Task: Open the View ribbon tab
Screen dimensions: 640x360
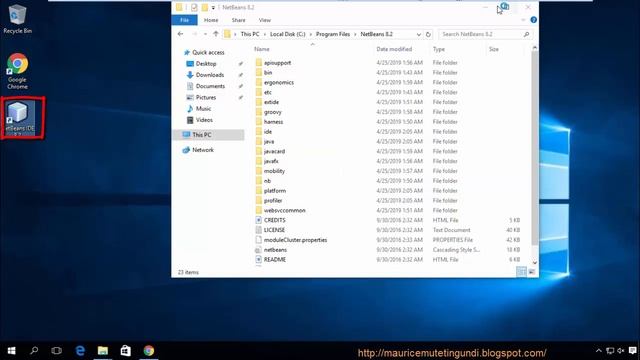Action: pyautogui.click(x=264, y=20)
